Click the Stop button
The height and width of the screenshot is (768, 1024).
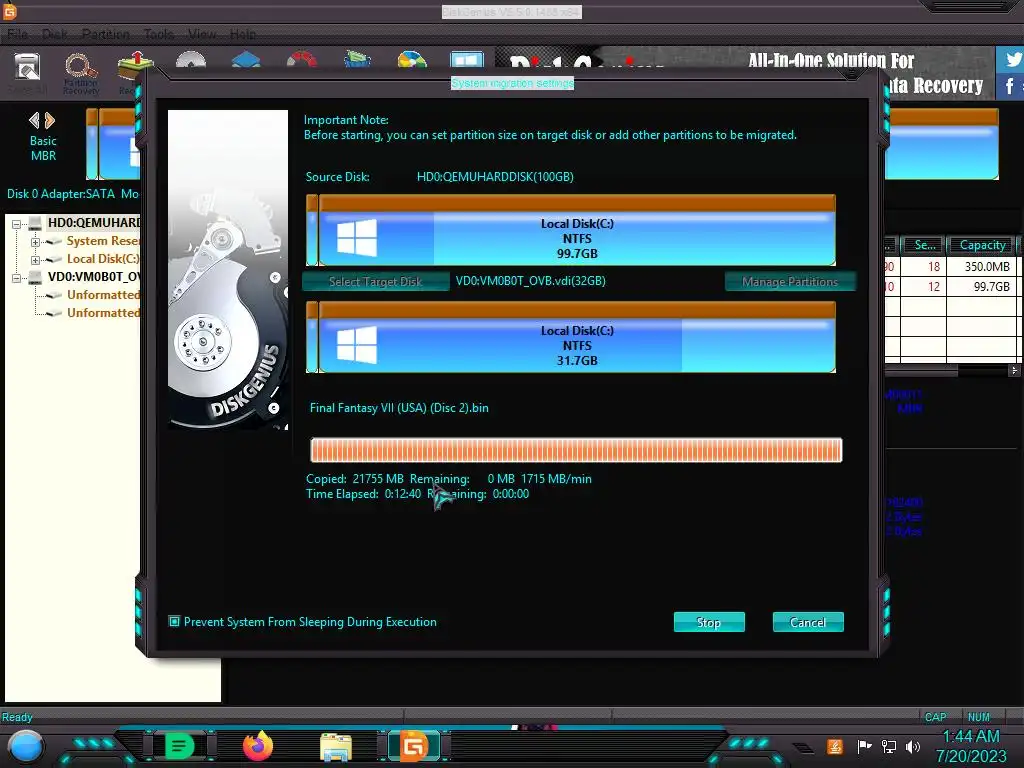pos(709,622)
